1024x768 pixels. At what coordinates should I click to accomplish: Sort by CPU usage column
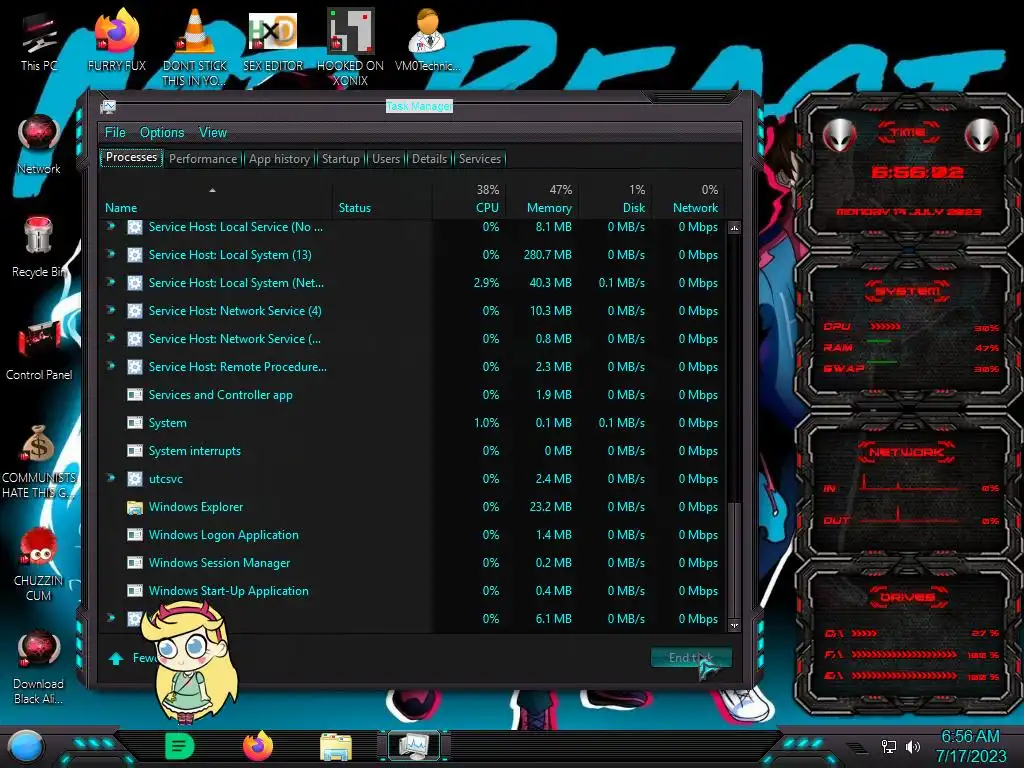(x=469, y=200)
